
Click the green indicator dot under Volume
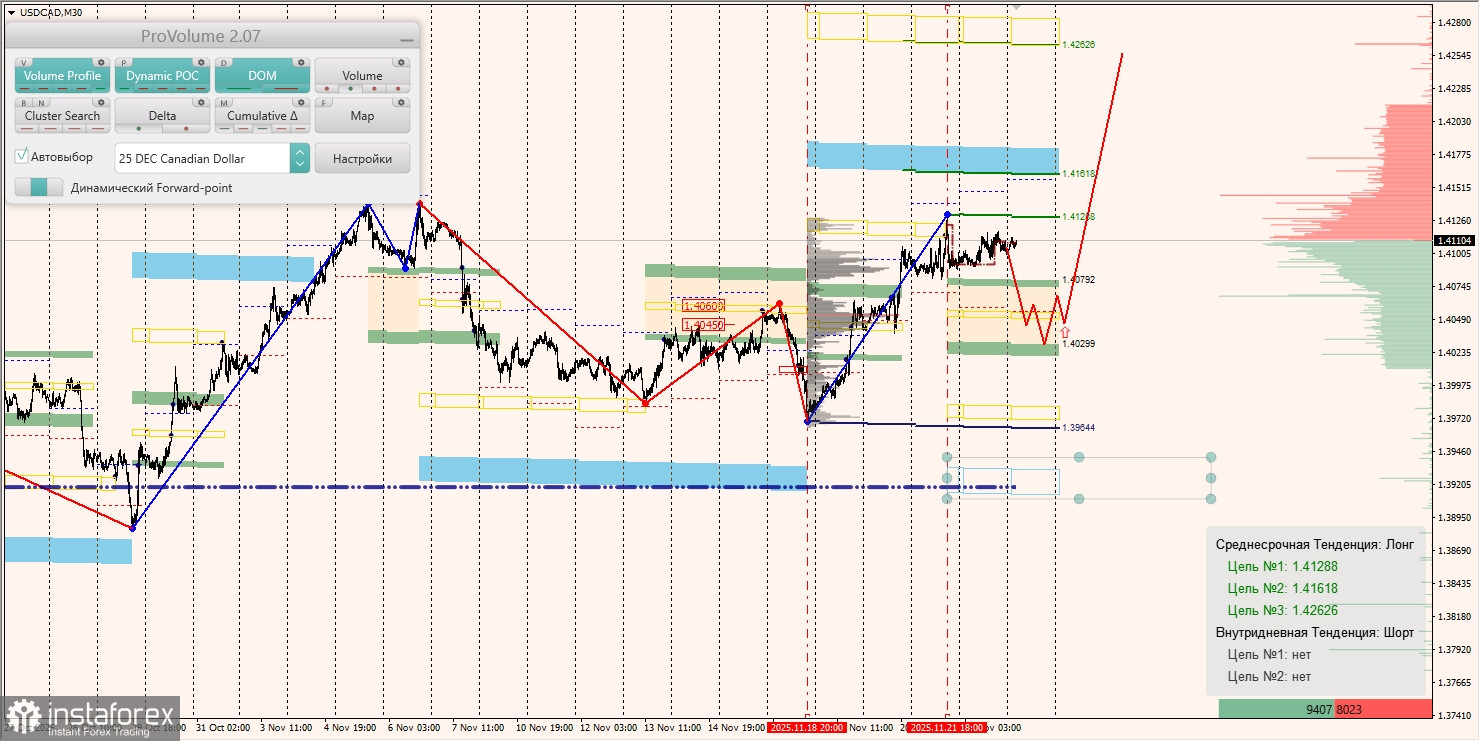pyautogui.click(x=351, y=89)
